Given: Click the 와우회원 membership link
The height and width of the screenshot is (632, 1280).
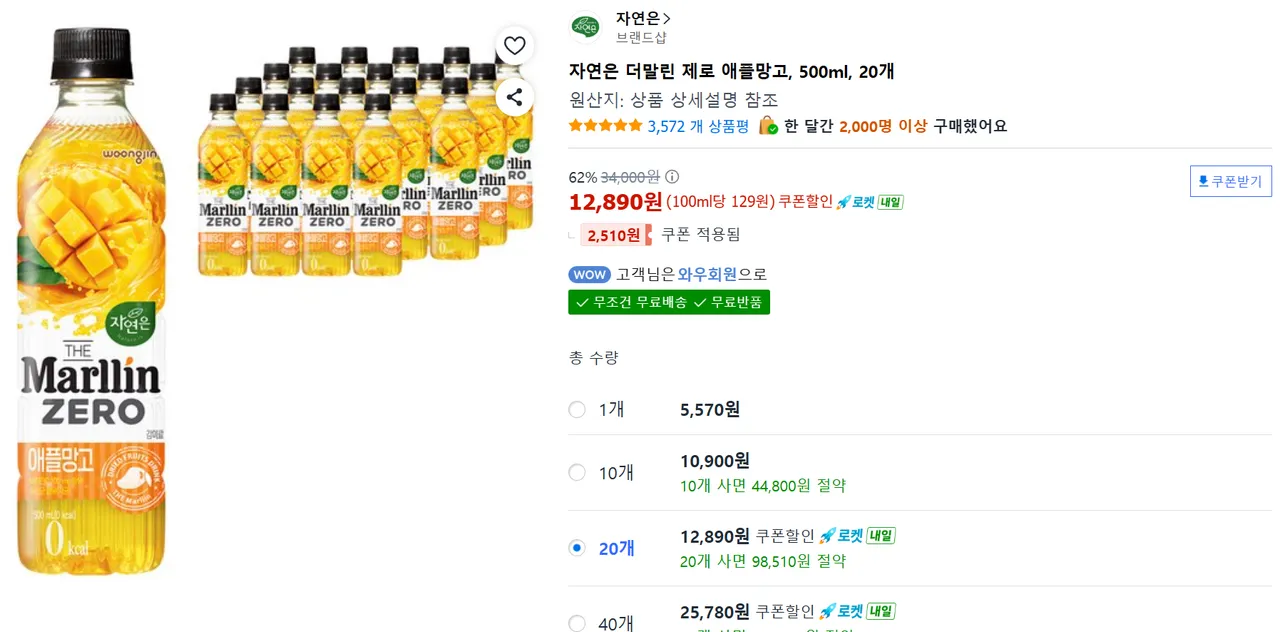Looking at the screenshot, I should pyautogui.click(x=707, y=274).
